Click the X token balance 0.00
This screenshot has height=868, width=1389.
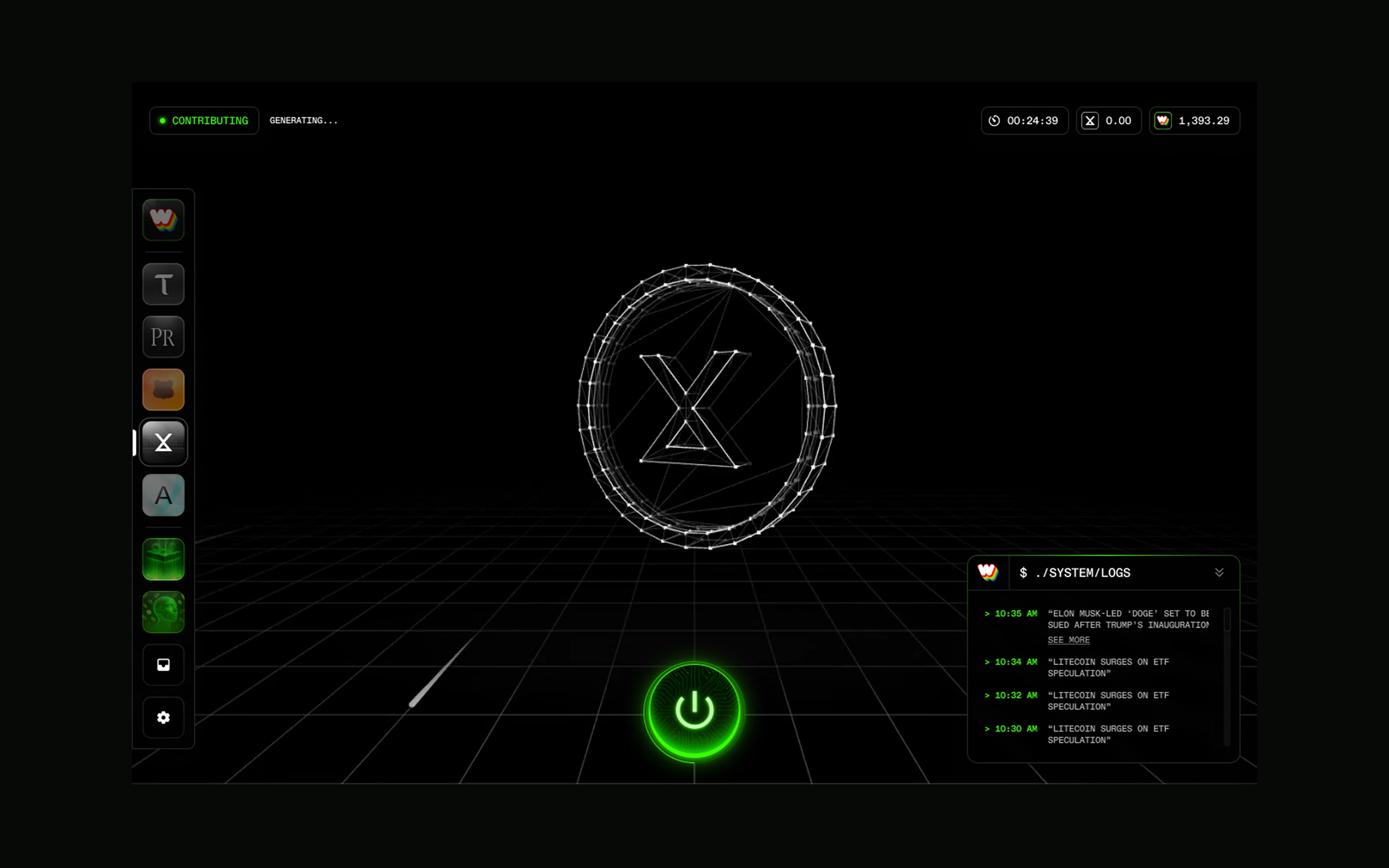[x=1108, y=121]
